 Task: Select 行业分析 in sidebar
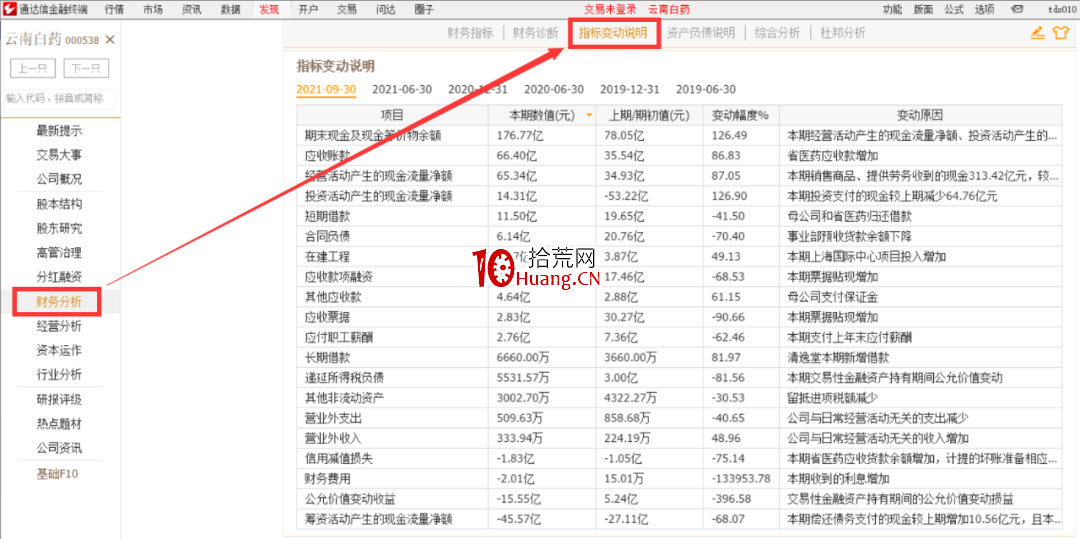coord(59,374)
